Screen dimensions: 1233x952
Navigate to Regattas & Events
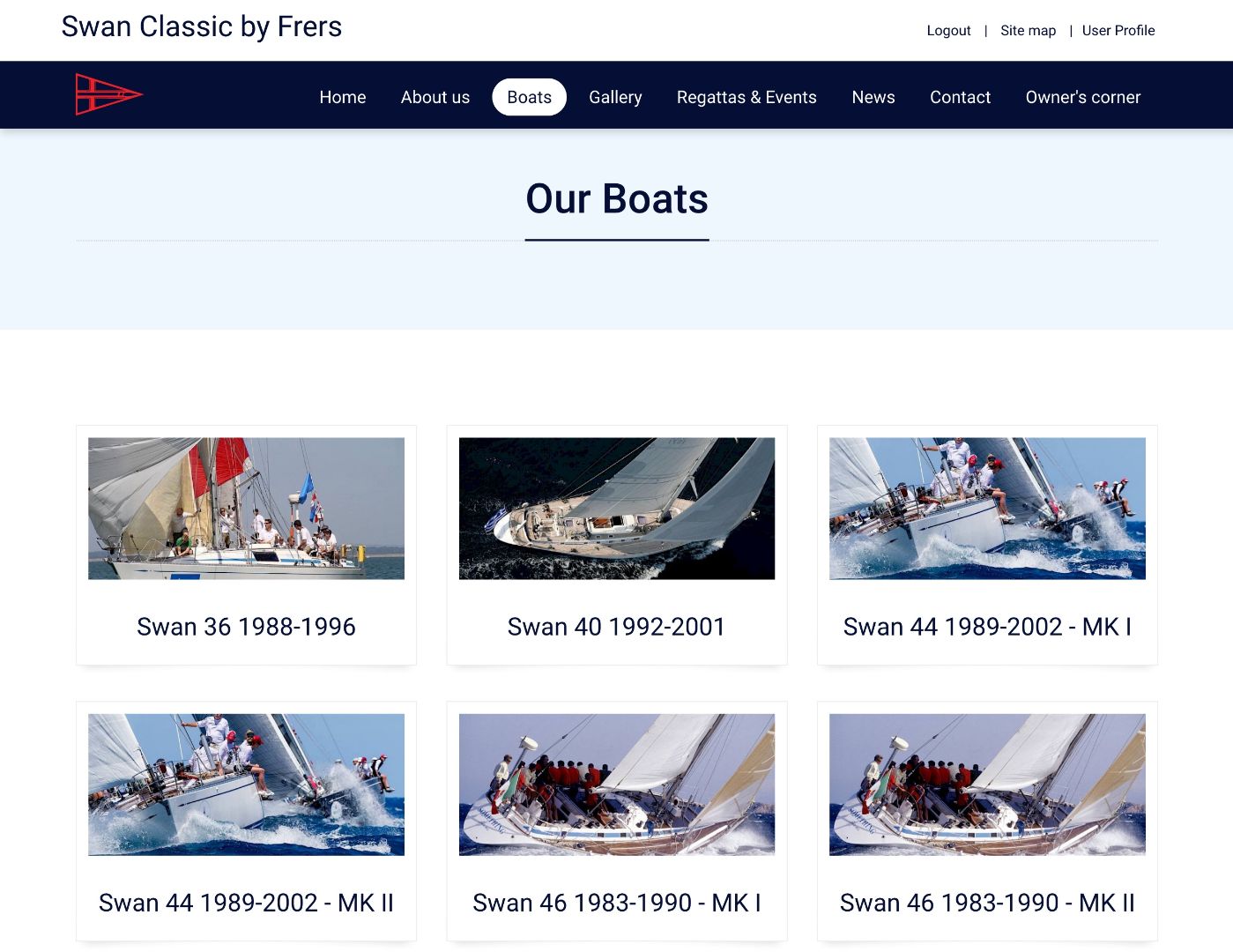[746, 97]
